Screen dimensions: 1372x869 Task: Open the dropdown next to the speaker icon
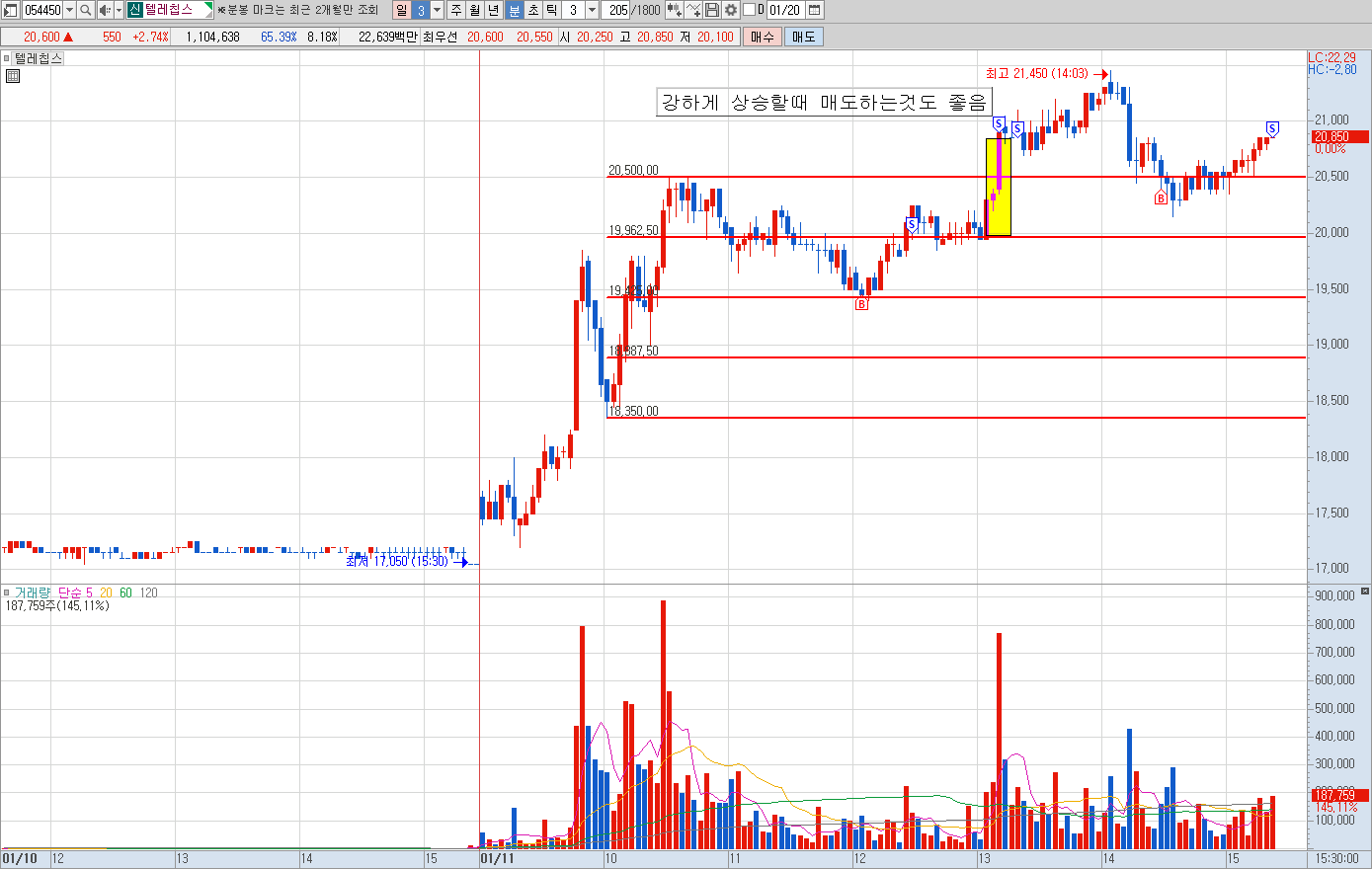[x=119, y=10]
